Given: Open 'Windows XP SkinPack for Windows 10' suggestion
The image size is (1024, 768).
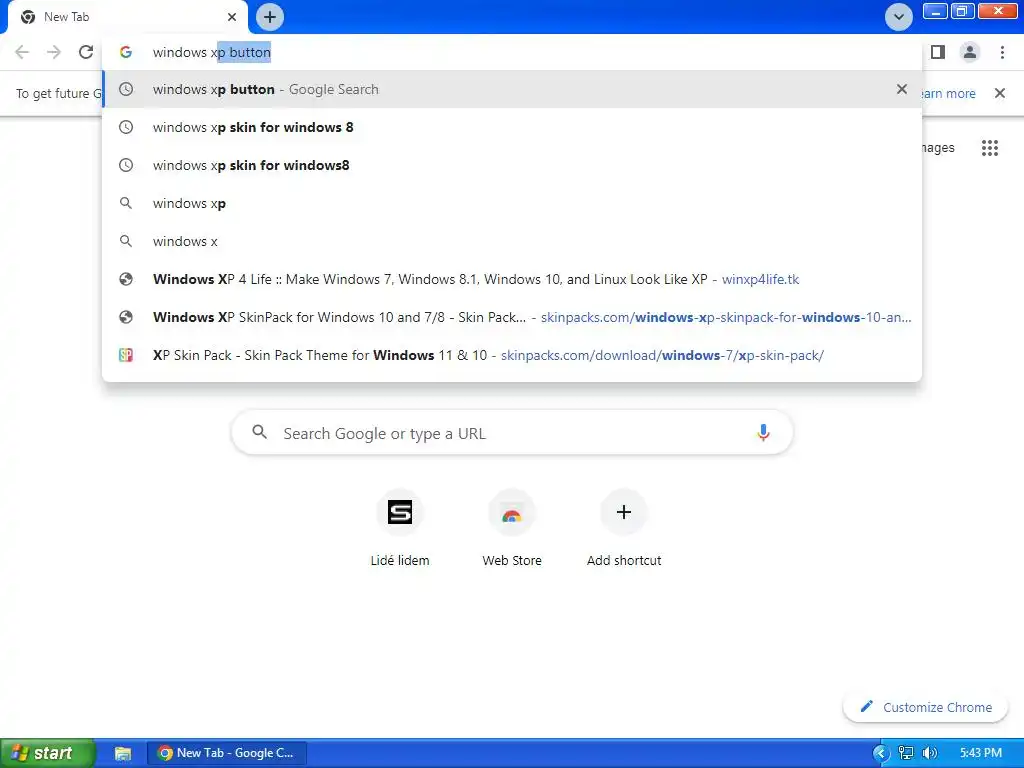Looking at the screenshot, I should pos(512,317).
